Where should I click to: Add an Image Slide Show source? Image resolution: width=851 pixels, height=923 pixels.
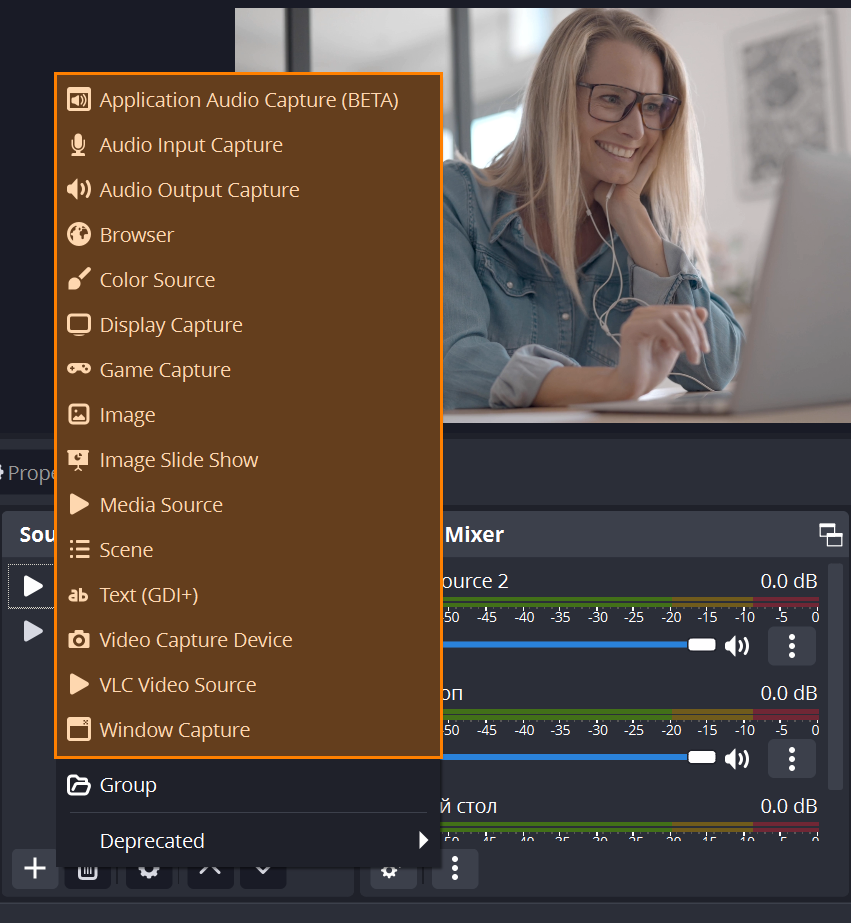point(178,460)
